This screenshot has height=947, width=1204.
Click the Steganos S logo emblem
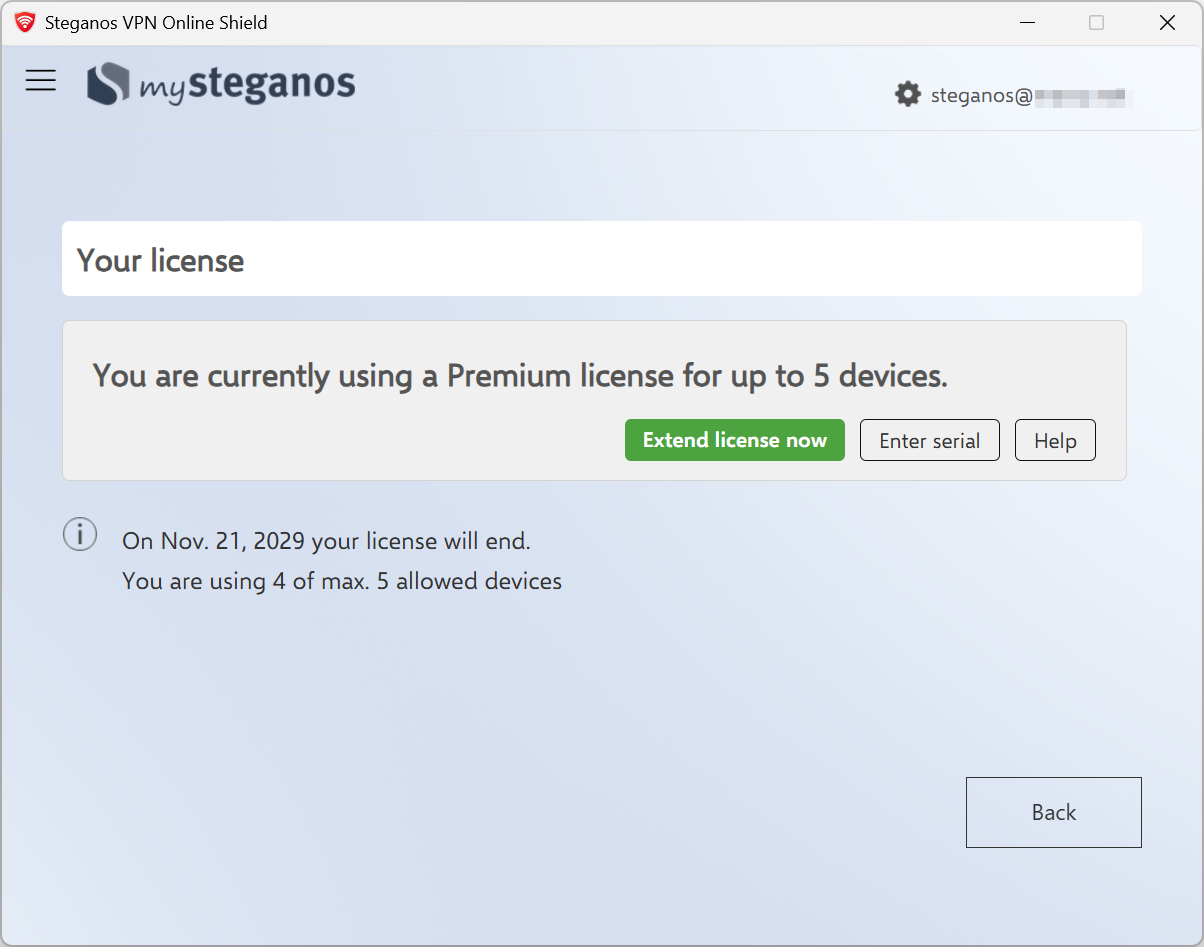pos(108,84)
